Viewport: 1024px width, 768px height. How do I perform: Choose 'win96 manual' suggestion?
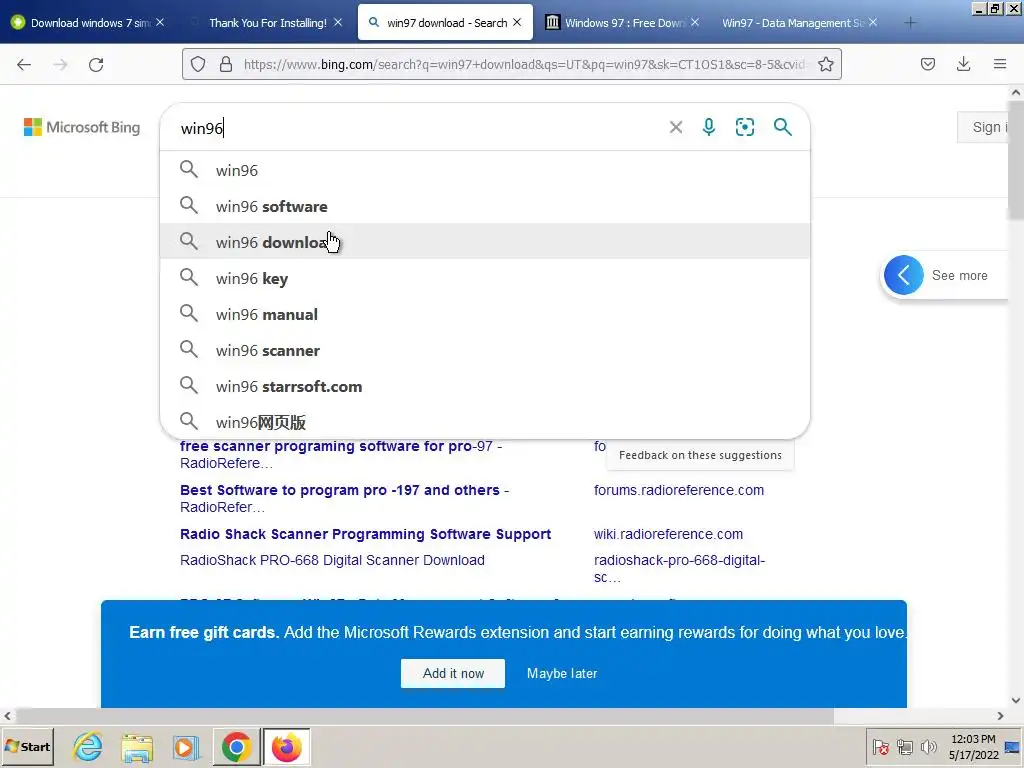[x=485, y=314]
